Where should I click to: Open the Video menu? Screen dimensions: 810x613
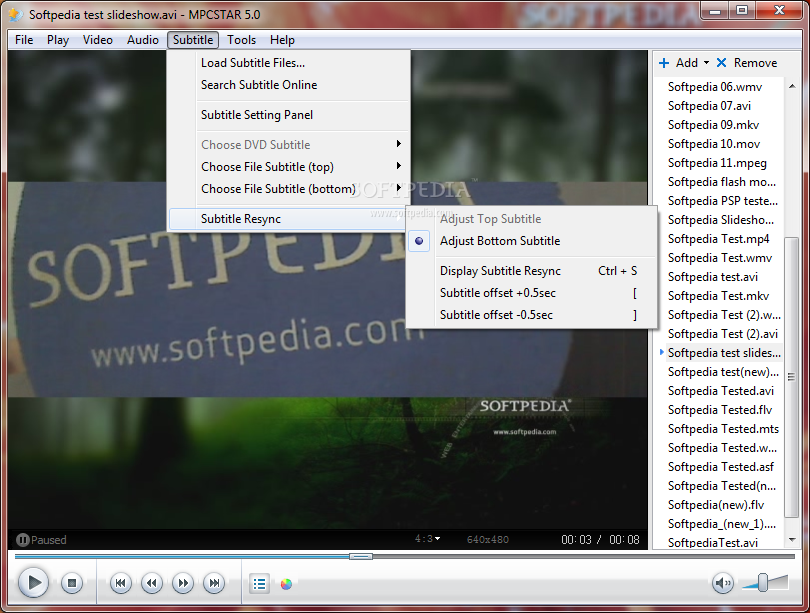coord(98,40)
